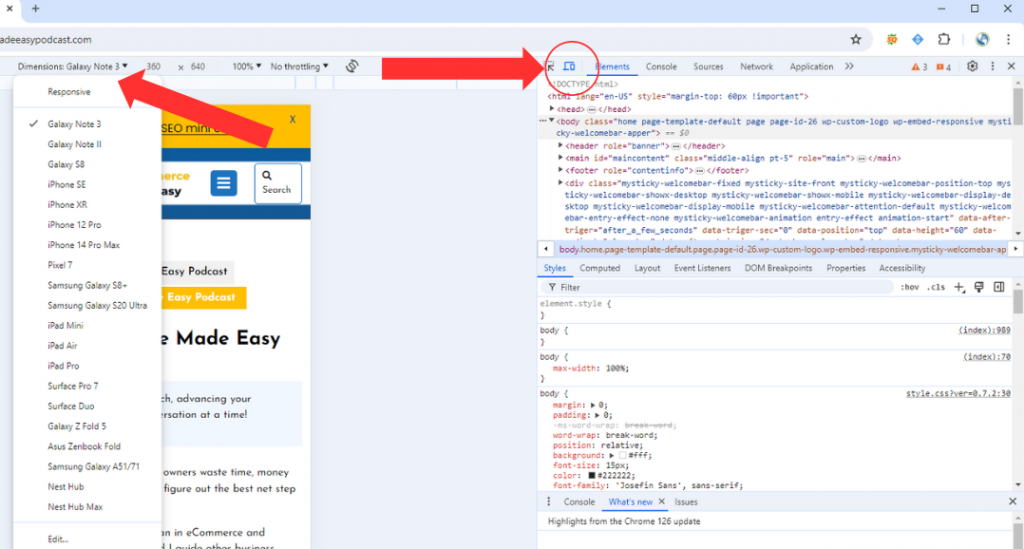Expand the head element node
1024x549 pixels.
tap(552, 109)
